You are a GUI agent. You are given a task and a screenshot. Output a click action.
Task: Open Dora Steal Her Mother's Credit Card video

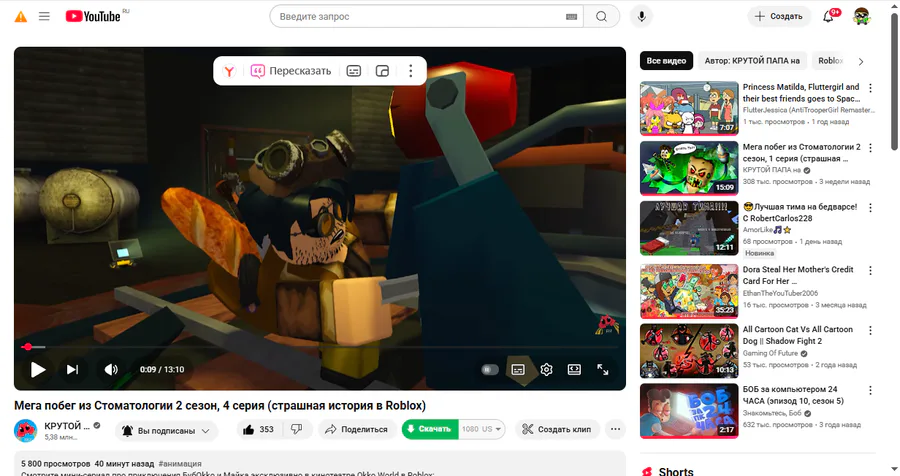(x=689, y=291)
